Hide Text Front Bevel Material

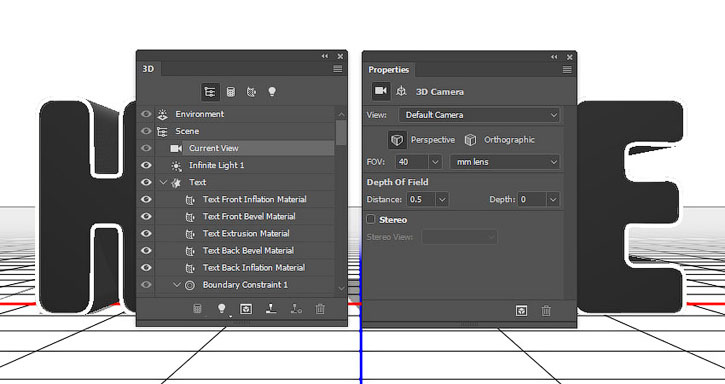[146, 217]
